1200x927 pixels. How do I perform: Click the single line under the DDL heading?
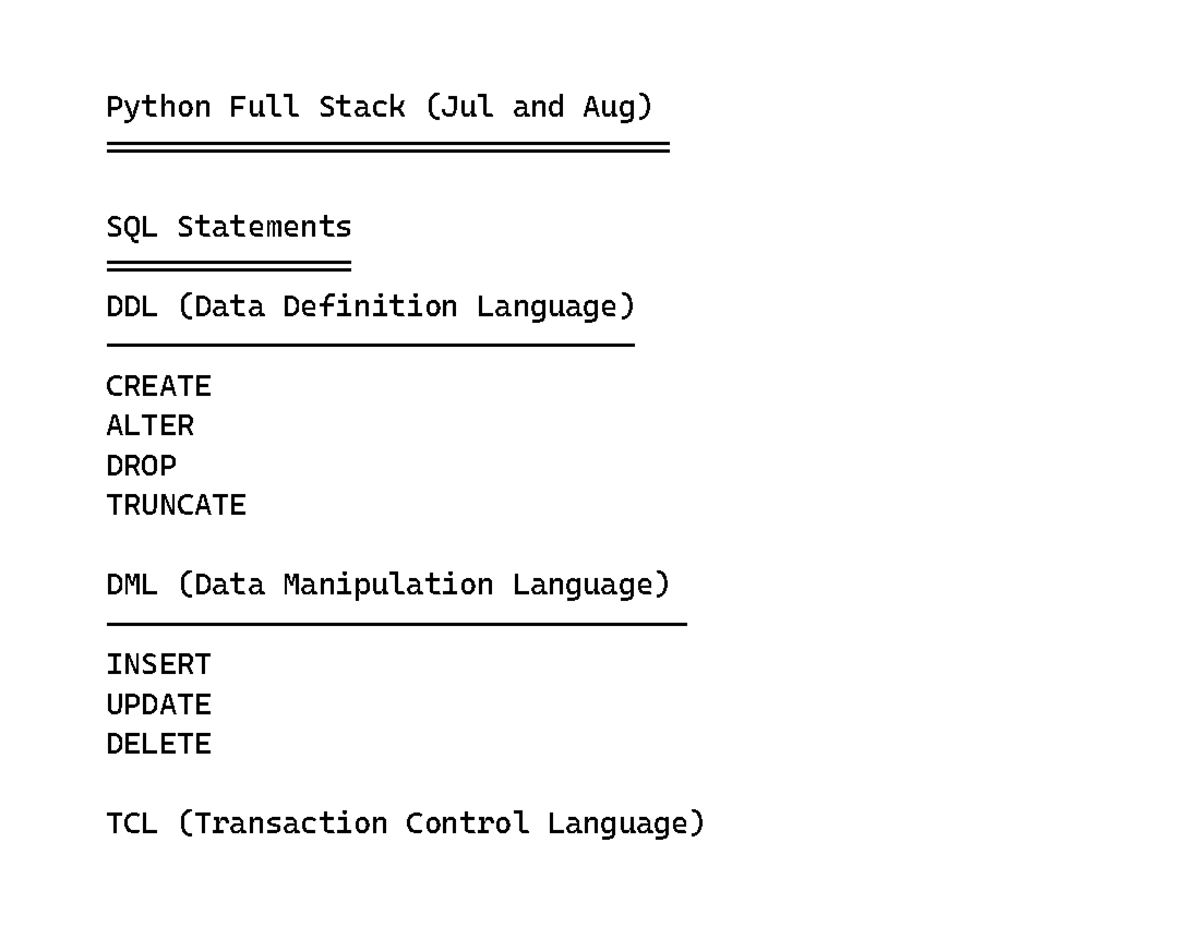pyautogui.click(x=370, y=345)
